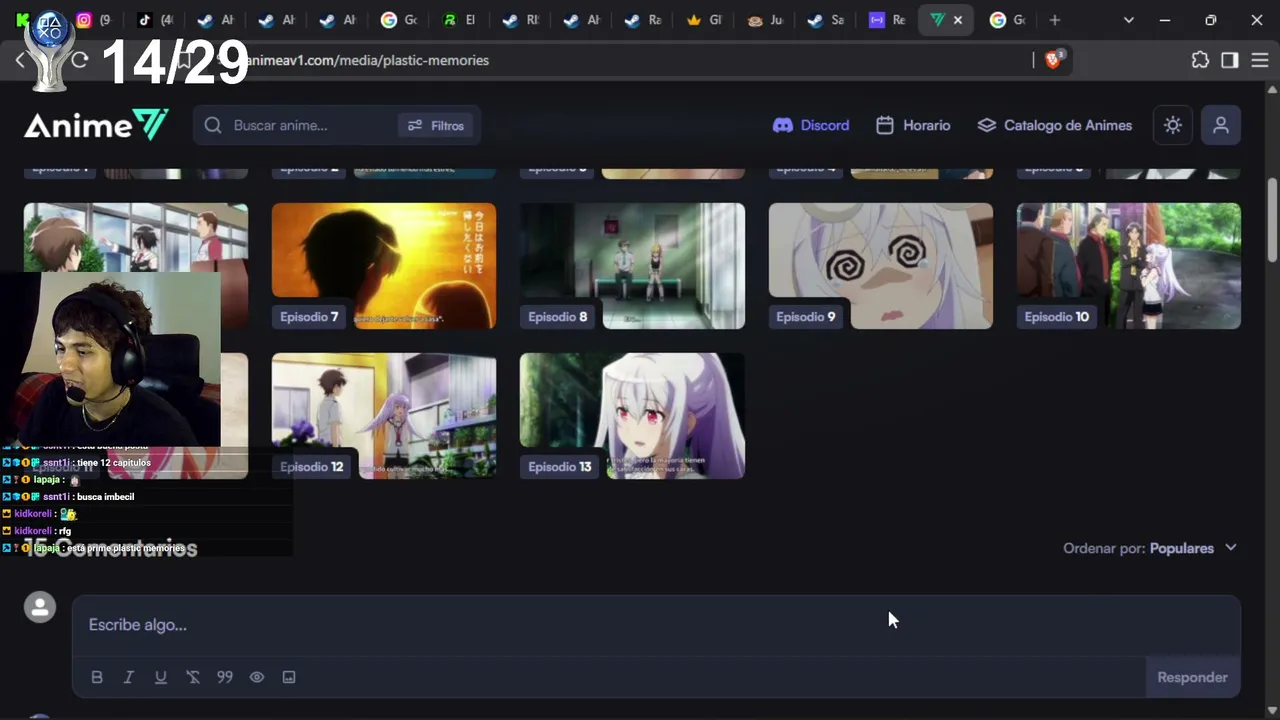This screenshot has width=1280, height=720.
Task: Switch to the TikTok tab
Action: tap(155, 20)
